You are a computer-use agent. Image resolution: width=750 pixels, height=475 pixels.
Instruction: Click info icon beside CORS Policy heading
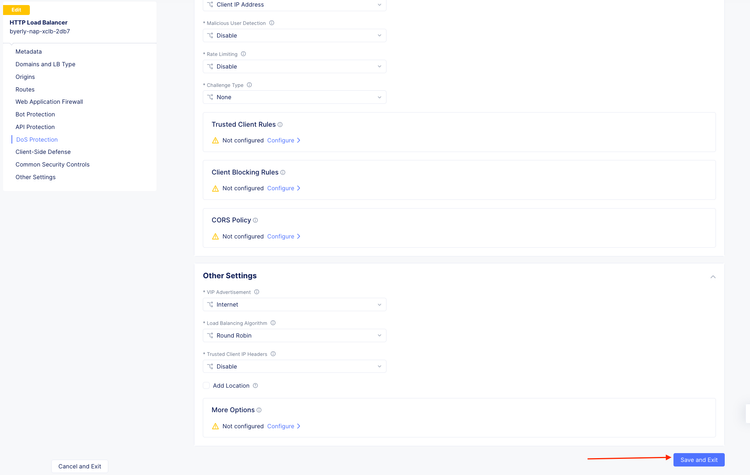pyautogui.click(x=256, y=220)
